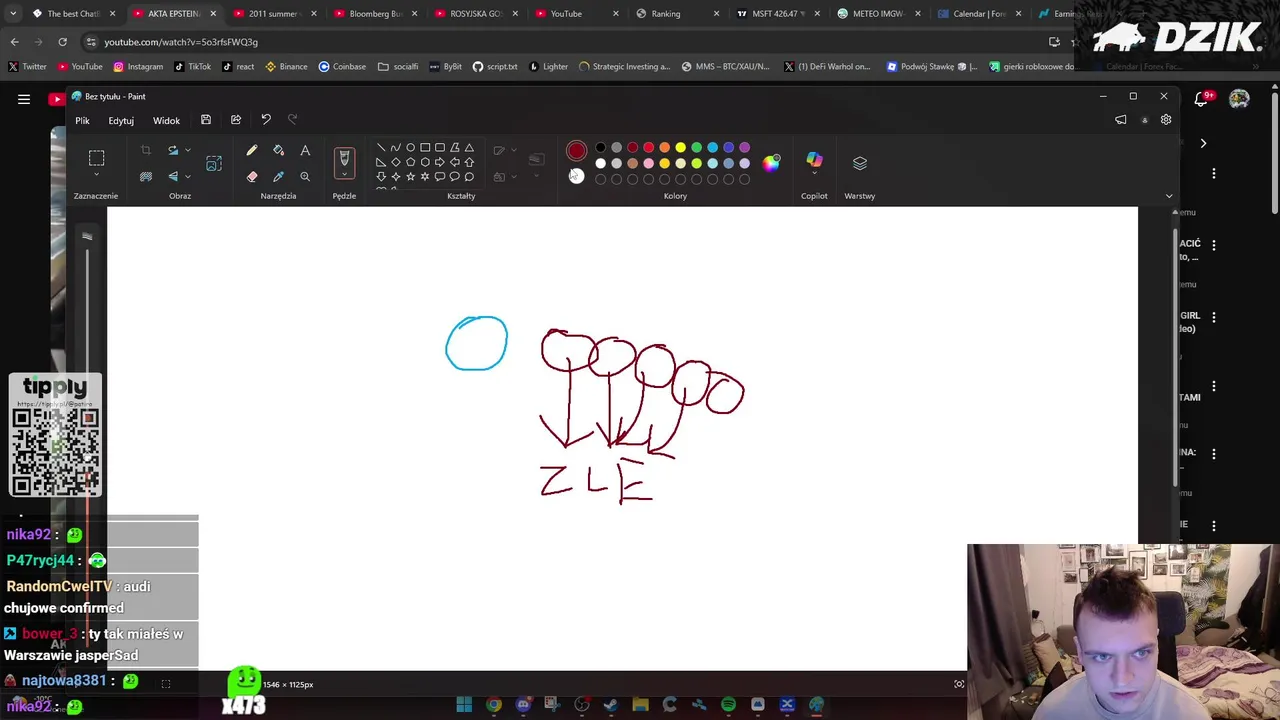Image resolution: width=1280 pixels, height=720 pixels.
Task: Select the rectangular Zaznaczenie selection tool
Action: tap(96, 158)
